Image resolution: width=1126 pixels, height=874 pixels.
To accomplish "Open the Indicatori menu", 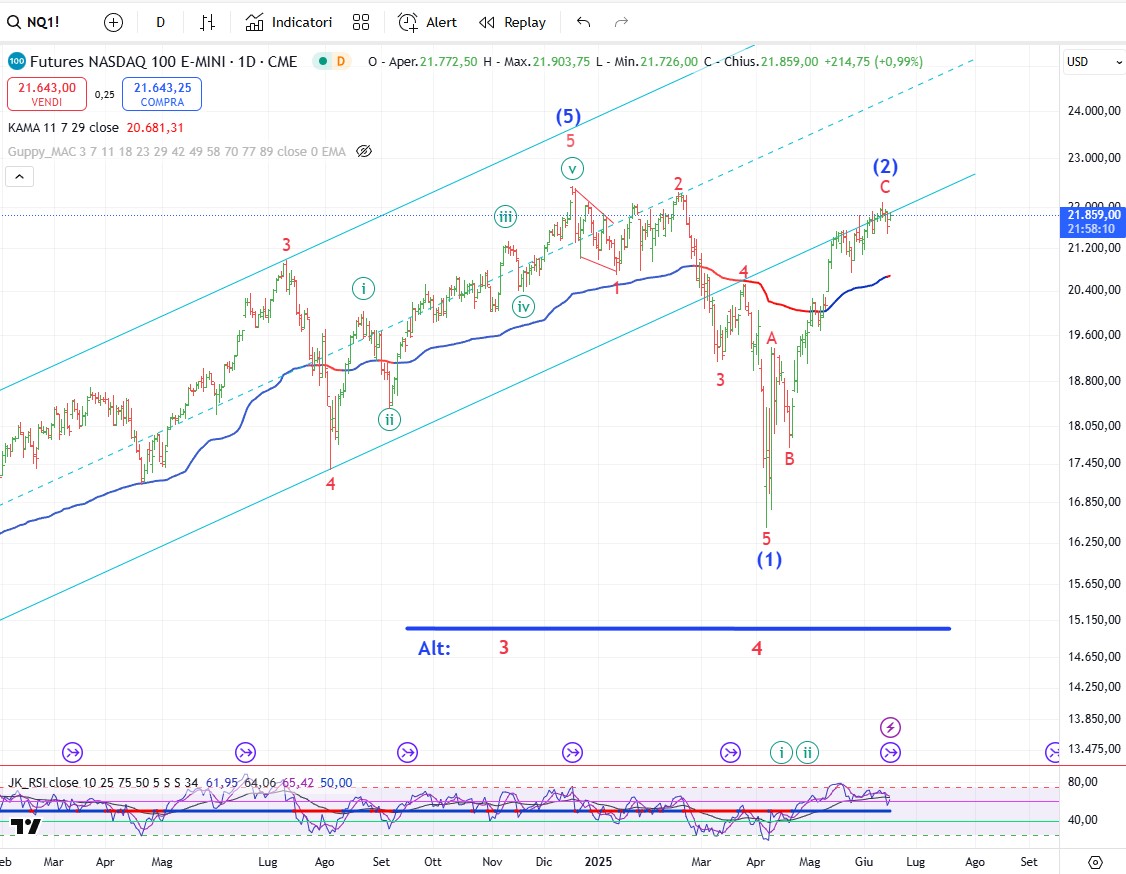I will [289, 22].
